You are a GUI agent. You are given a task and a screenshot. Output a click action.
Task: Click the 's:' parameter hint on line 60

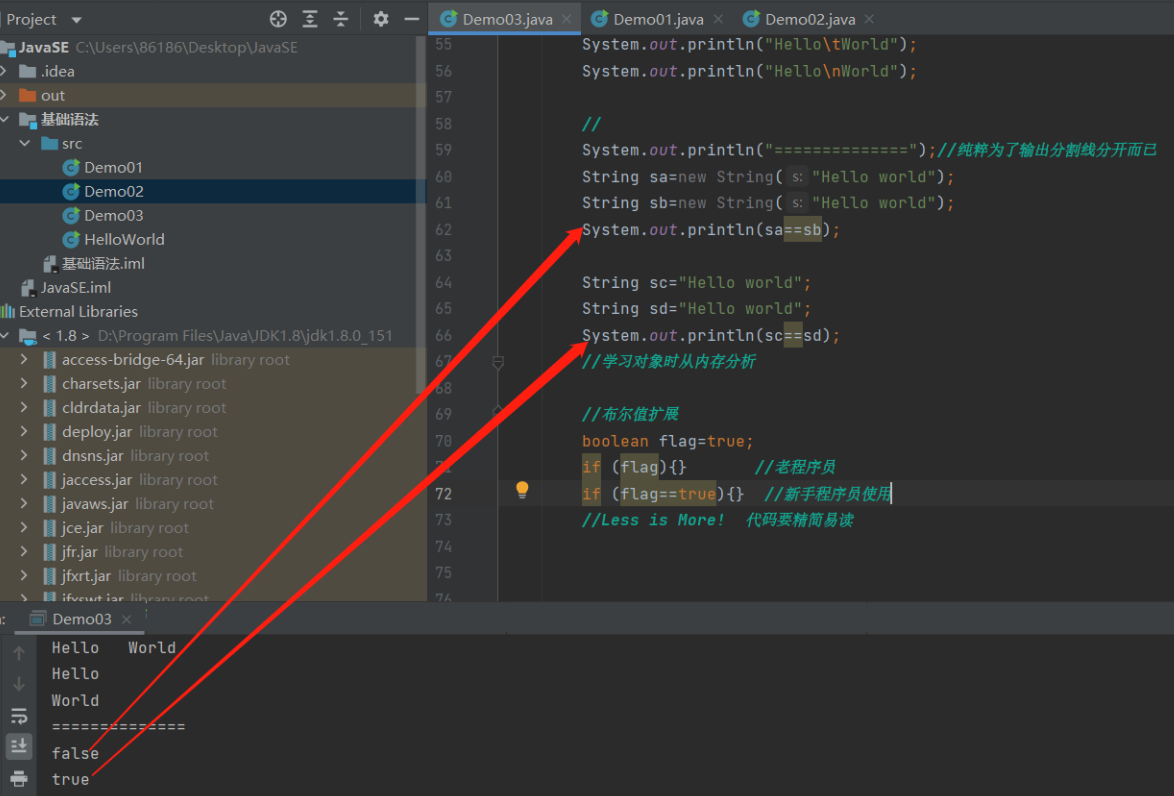(797, 177)
